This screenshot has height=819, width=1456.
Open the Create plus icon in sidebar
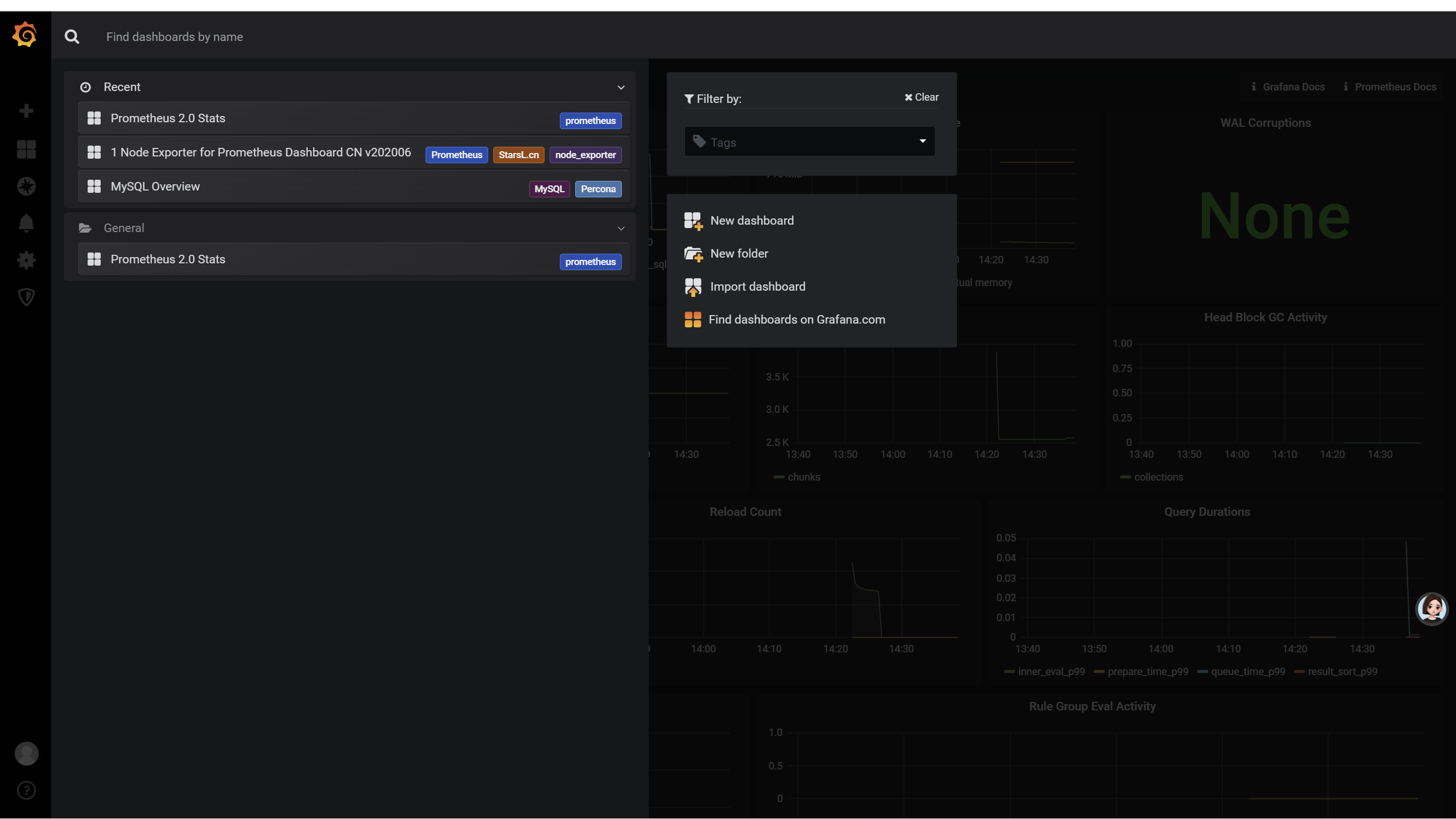click(26, 111)
